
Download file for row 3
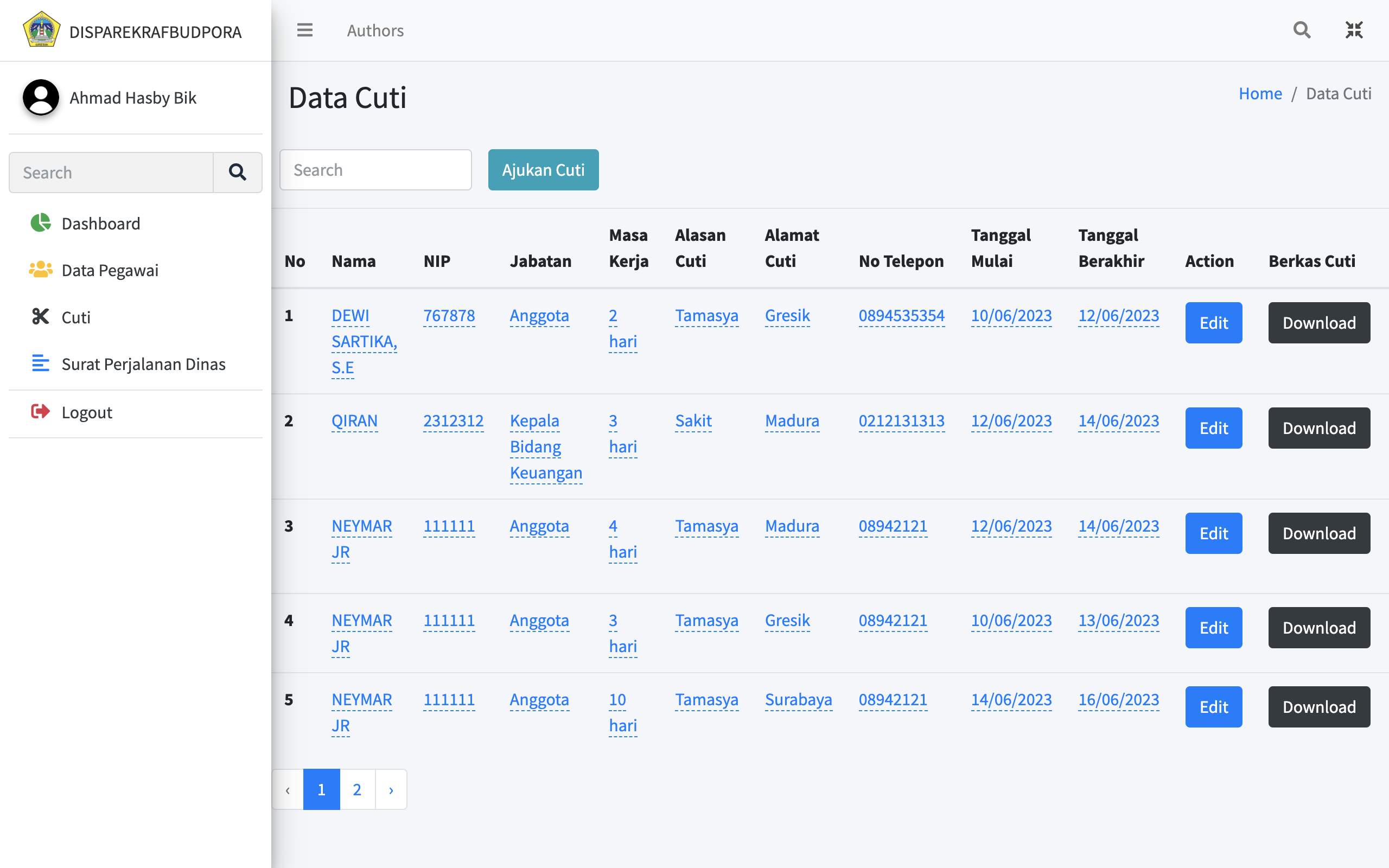click(1319, 533)
